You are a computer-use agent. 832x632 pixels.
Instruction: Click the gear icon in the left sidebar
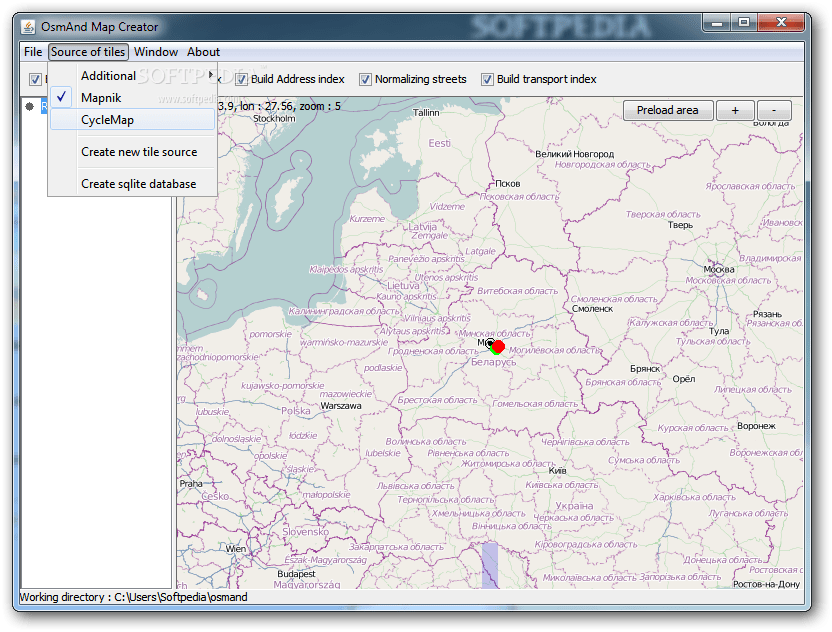pos(29,106)
